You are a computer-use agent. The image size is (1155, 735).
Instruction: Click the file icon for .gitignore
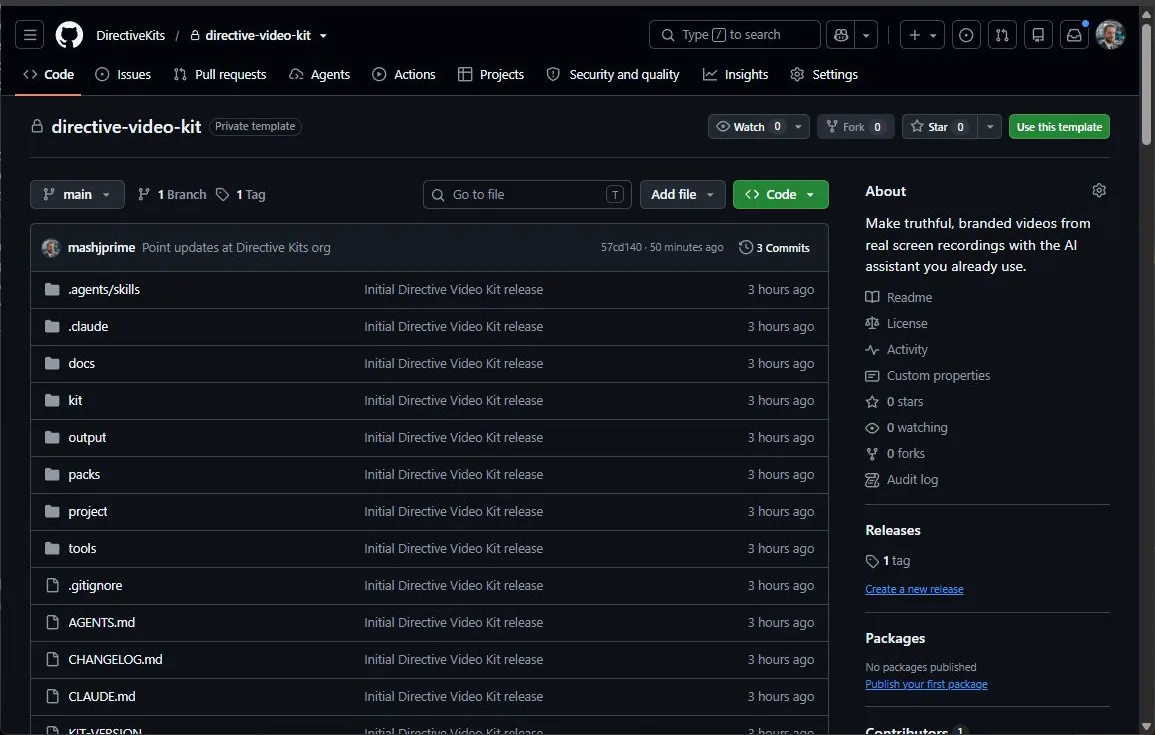click(x=52, y=585)
